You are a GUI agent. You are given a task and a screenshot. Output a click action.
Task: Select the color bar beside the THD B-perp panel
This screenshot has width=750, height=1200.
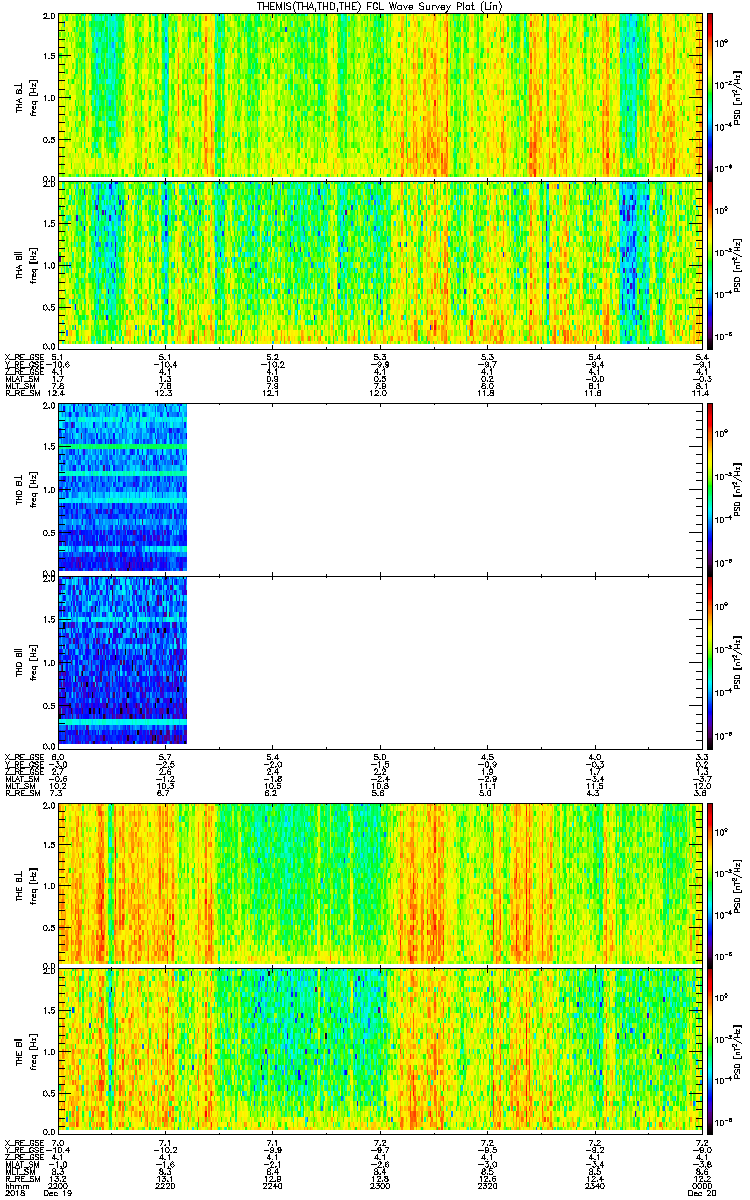tap(709, 490)
